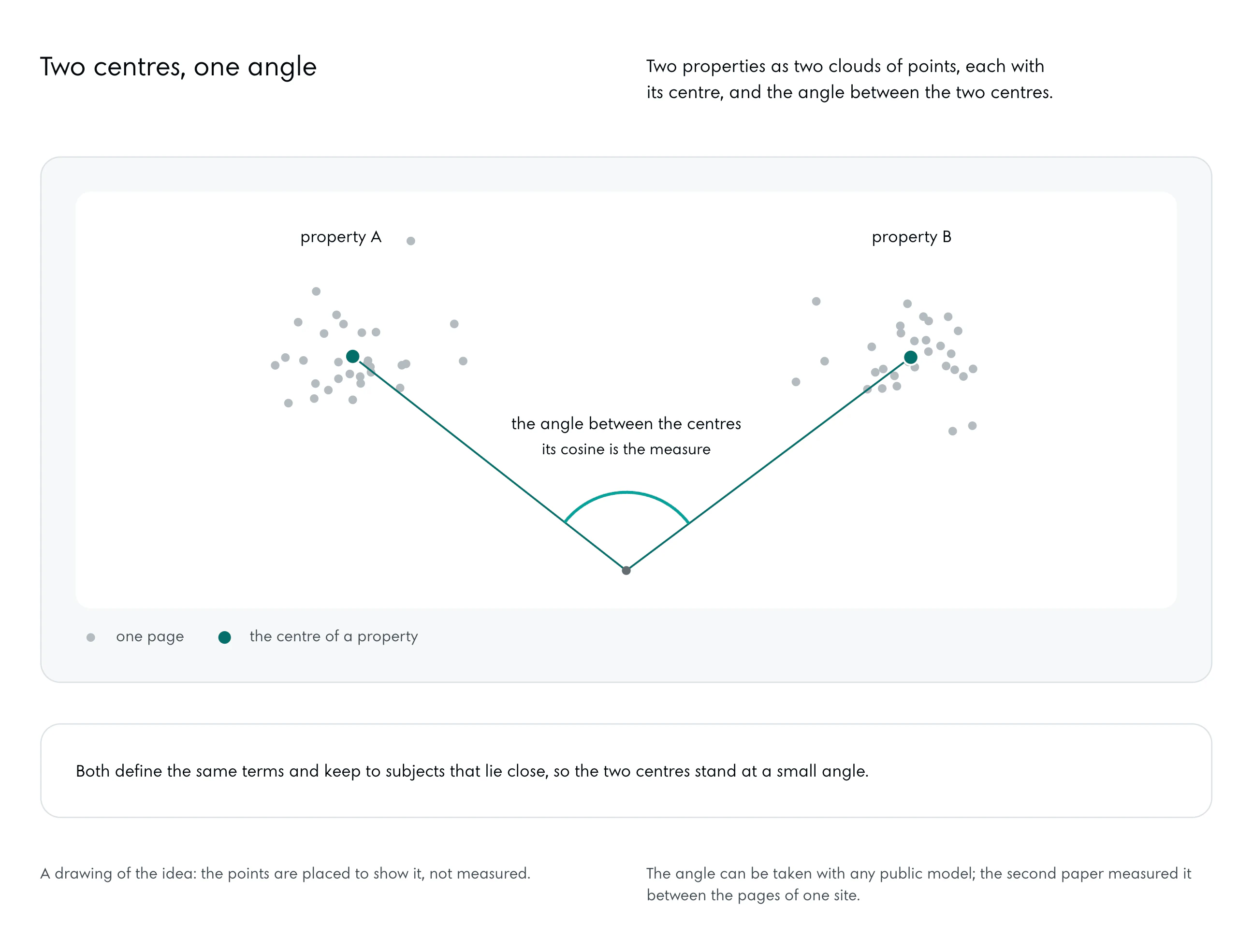Click 'the angle between the centres' caption
Image resolution: width=1253 pixels, height=952 pixels.
pyautogui.click(x=626, y=424)
